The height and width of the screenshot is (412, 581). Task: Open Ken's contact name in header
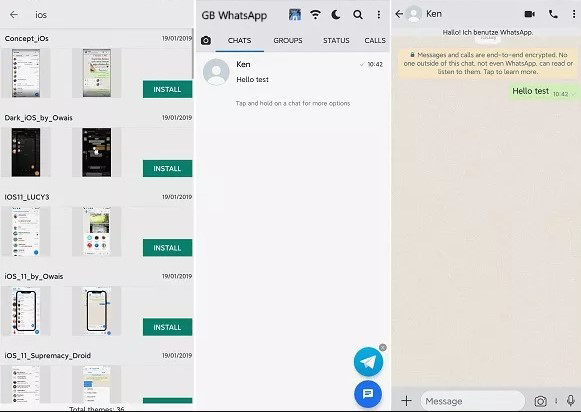tap(434, 14)
